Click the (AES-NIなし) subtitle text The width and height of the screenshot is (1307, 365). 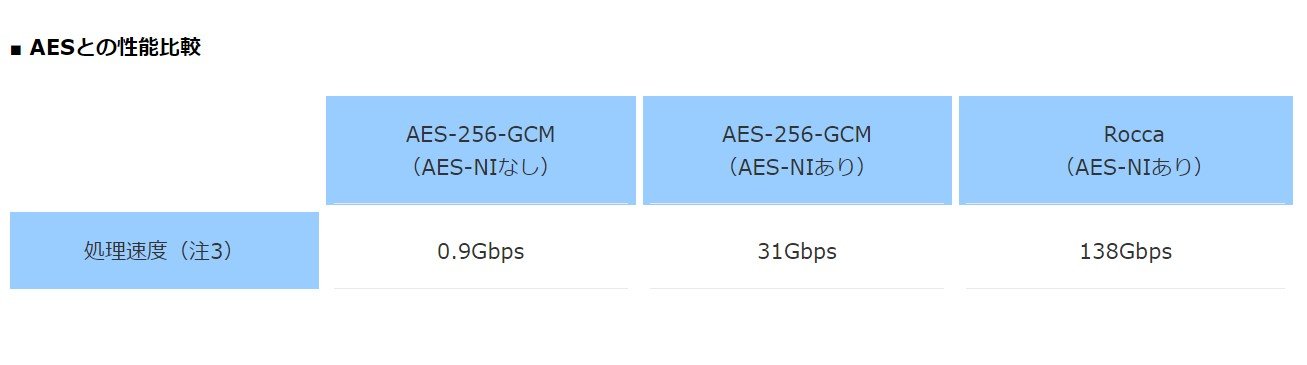pos(480,167)
